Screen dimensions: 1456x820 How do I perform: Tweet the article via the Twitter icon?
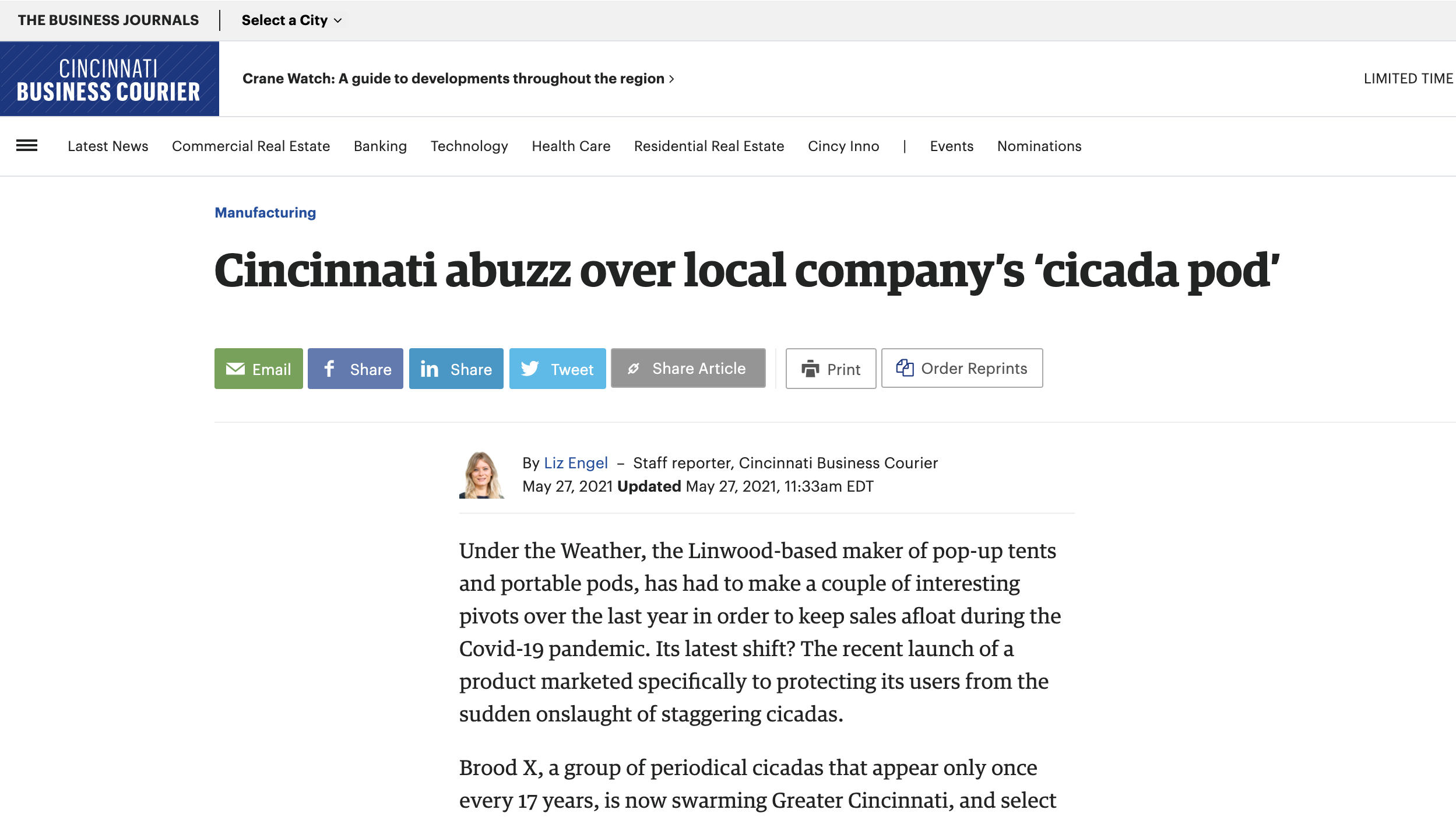click(531, 368)
